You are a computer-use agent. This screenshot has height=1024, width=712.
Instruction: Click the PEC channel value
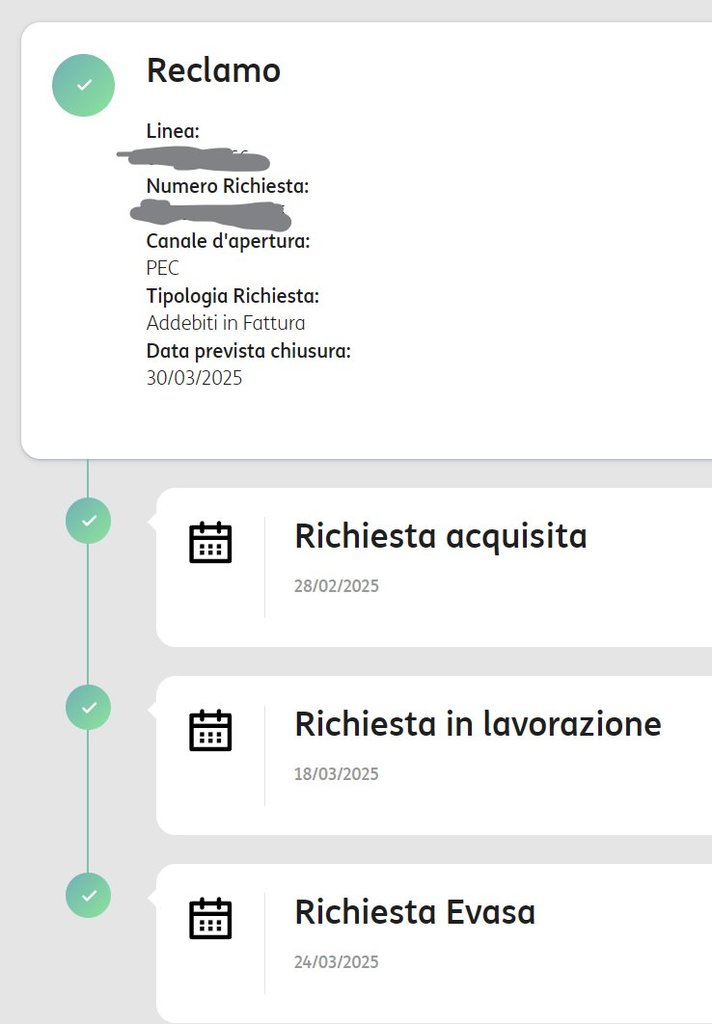pyautogui.click(x=163, y=268)
